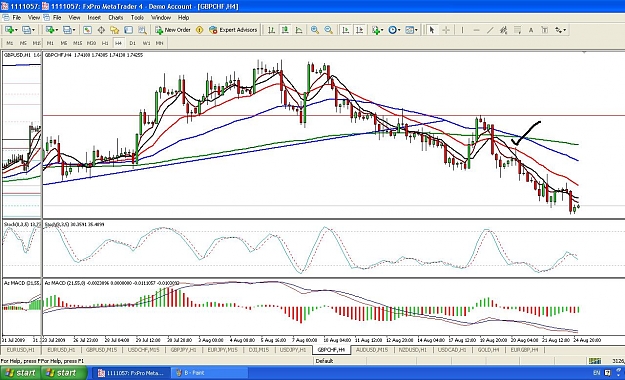The image size is (625, 380).
Task: Select the crosshair tool
Action: 446,30
